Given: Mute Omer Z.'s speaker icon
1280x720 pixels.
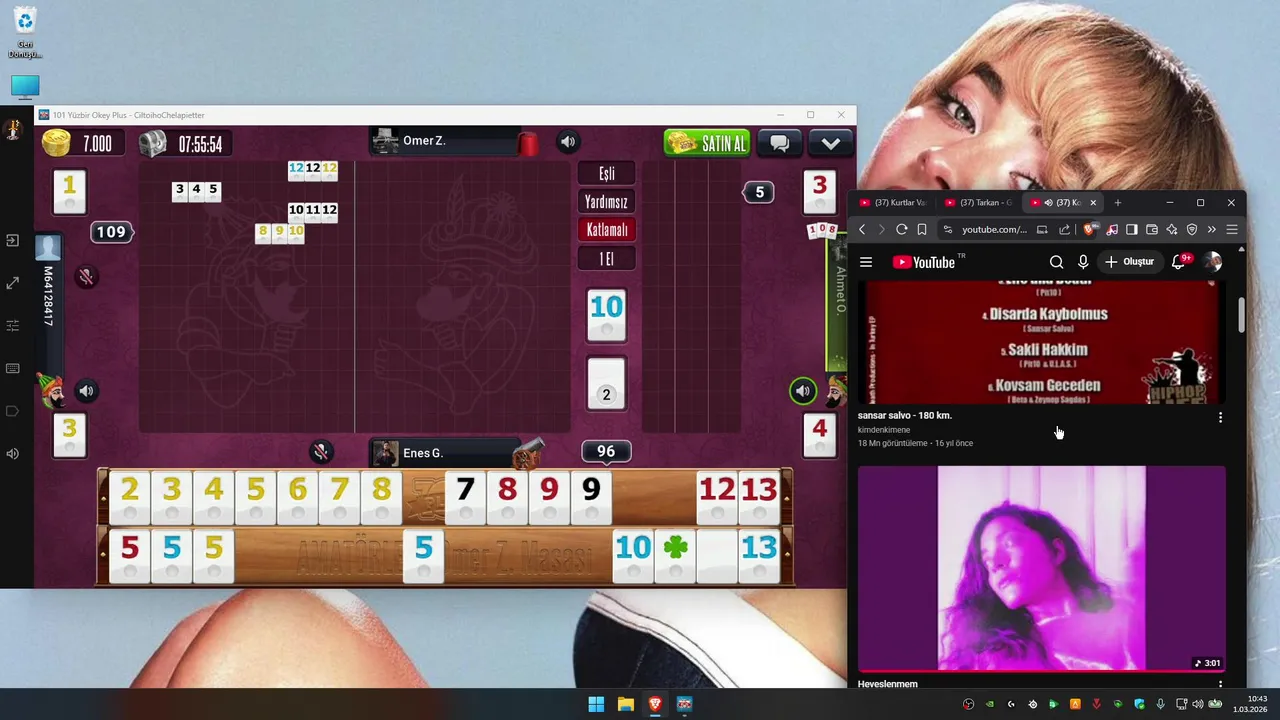Looking at the screenshot, I should [568, 142].
